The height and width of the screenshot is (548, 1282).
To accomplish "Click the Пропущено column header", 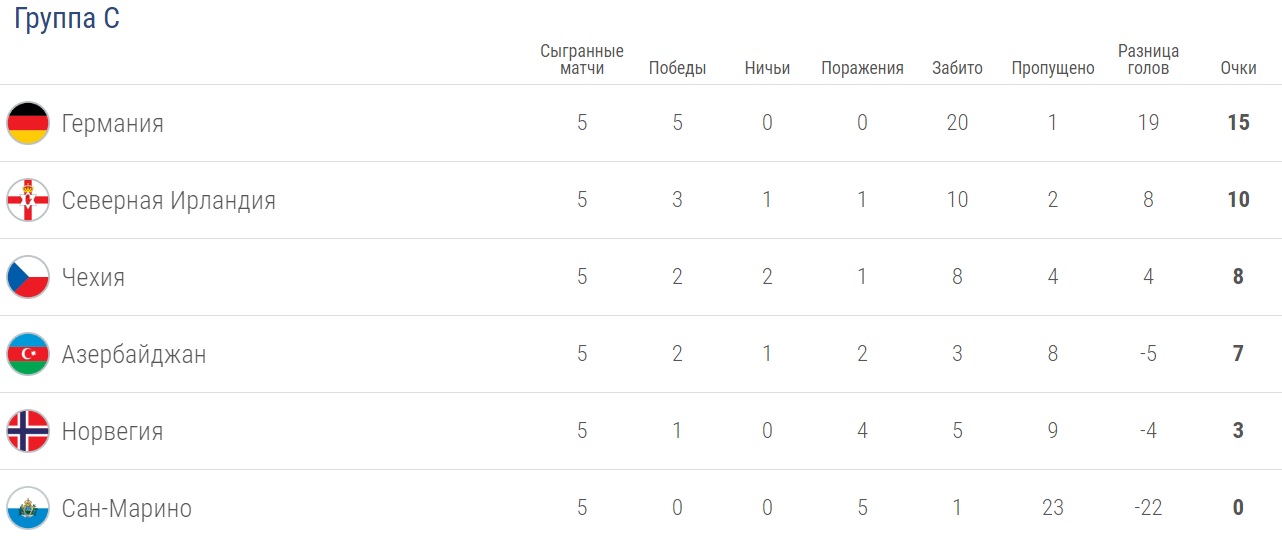I will click(x=1052, y=68).
